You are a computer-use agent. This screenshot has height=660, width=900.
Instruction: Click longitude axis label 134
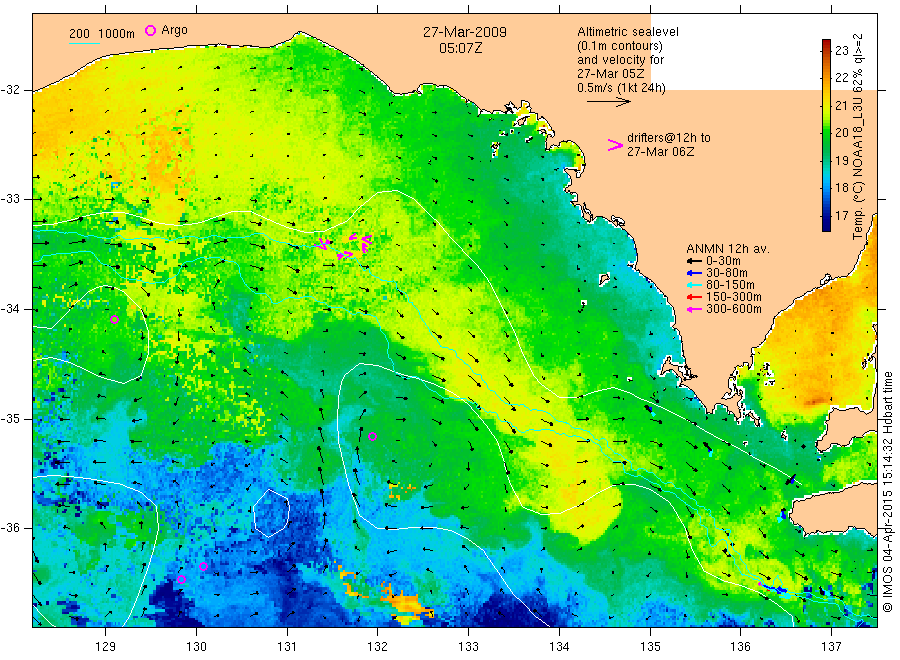[559, 647]
